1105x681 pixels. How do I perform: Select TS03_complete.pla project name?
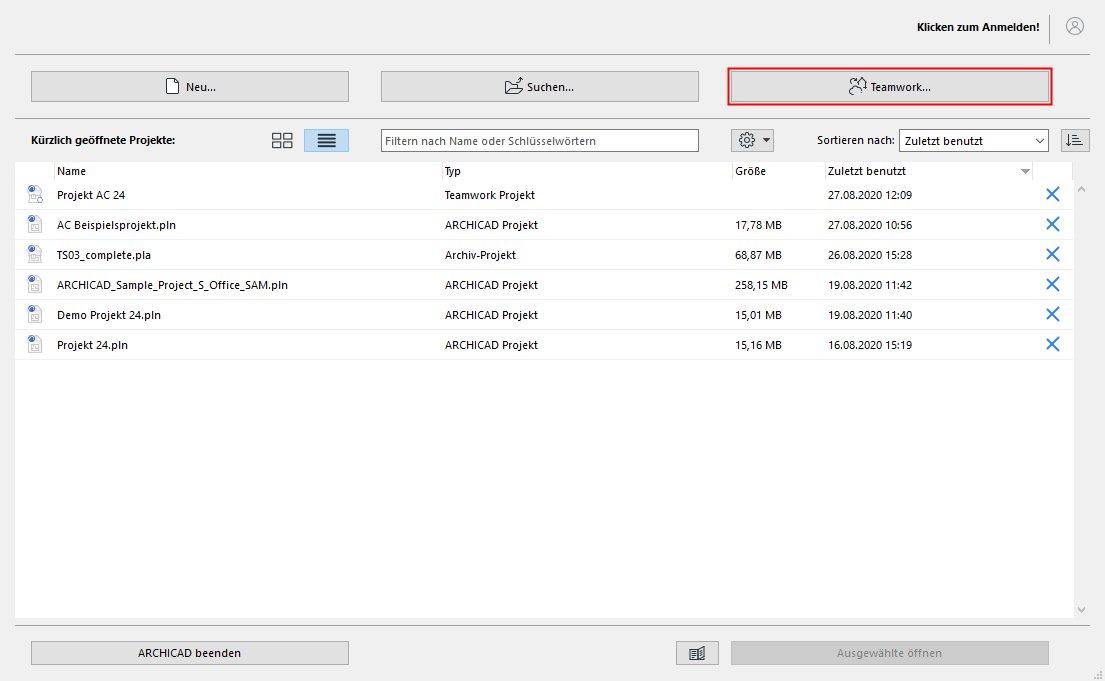tap(104, 255)
